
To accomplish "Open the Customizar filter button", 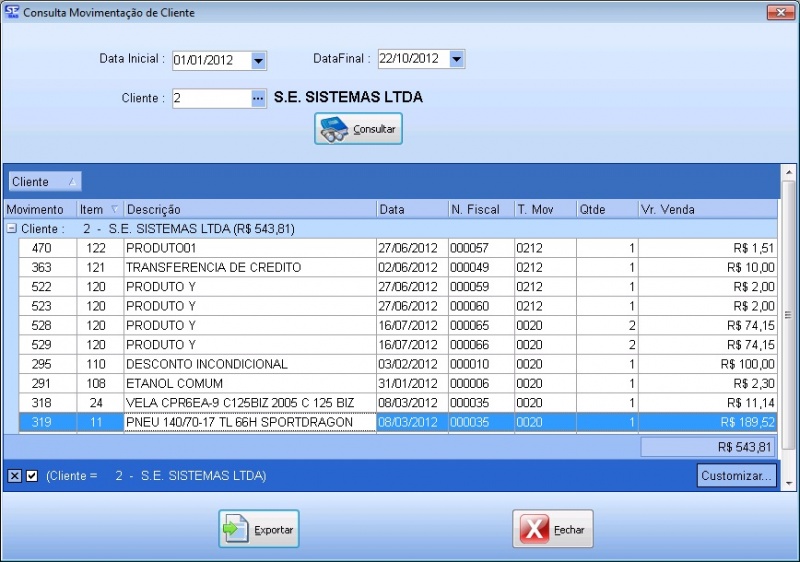I will pos(736,476).
